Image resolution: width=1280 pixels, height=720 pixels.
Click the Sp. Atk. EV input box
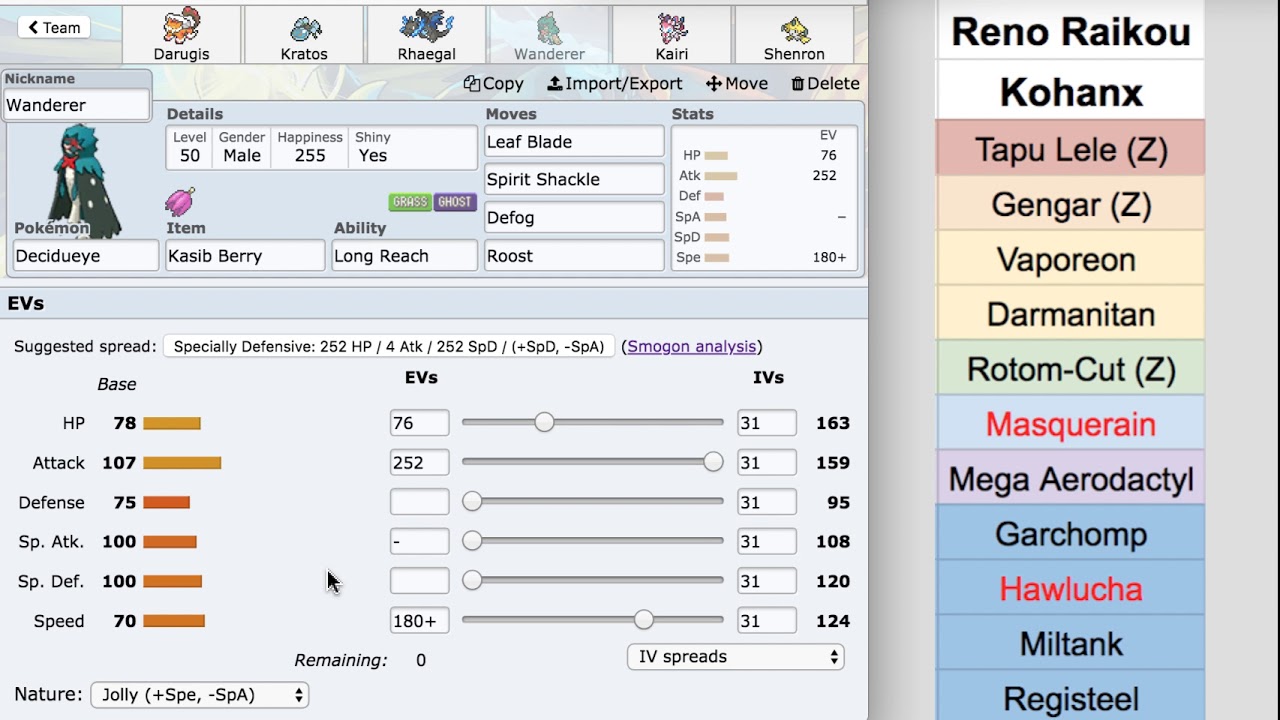coord(419,542)
